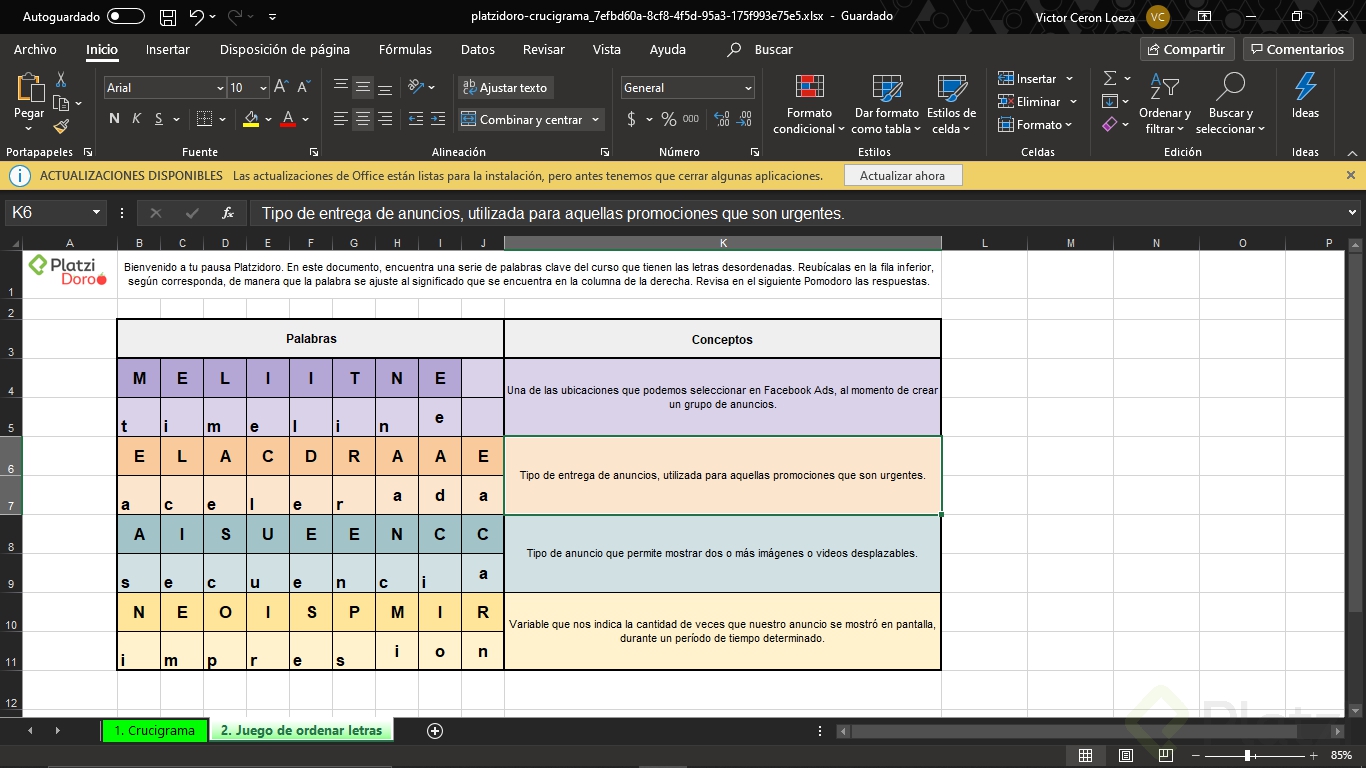This screenshot has height=768, width=1366.
Task: Open the Eliminar cells dropdown
Action: [x=1073, y=102]
